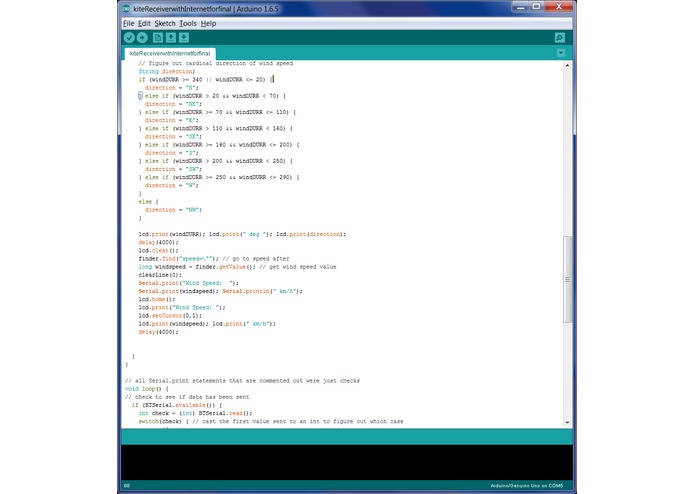Viewport: 695px width, 494px height.
Task: Click the line 'String direction;'
Action: point(167,71)
